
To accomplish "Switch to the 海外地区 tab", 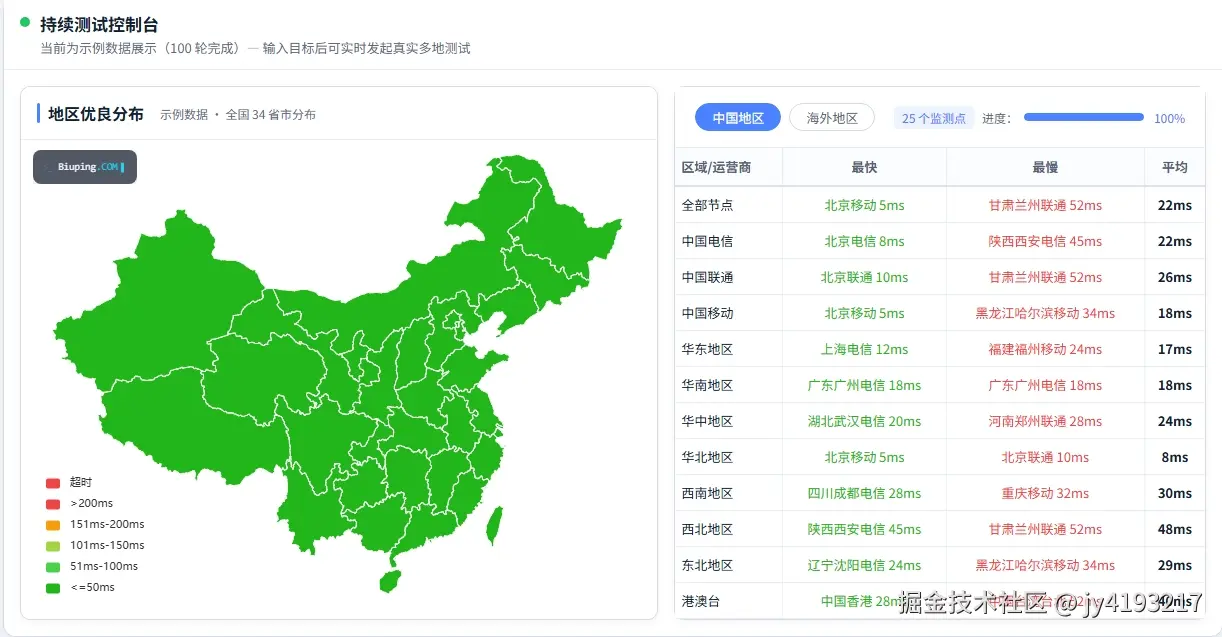I will (832, 118).
